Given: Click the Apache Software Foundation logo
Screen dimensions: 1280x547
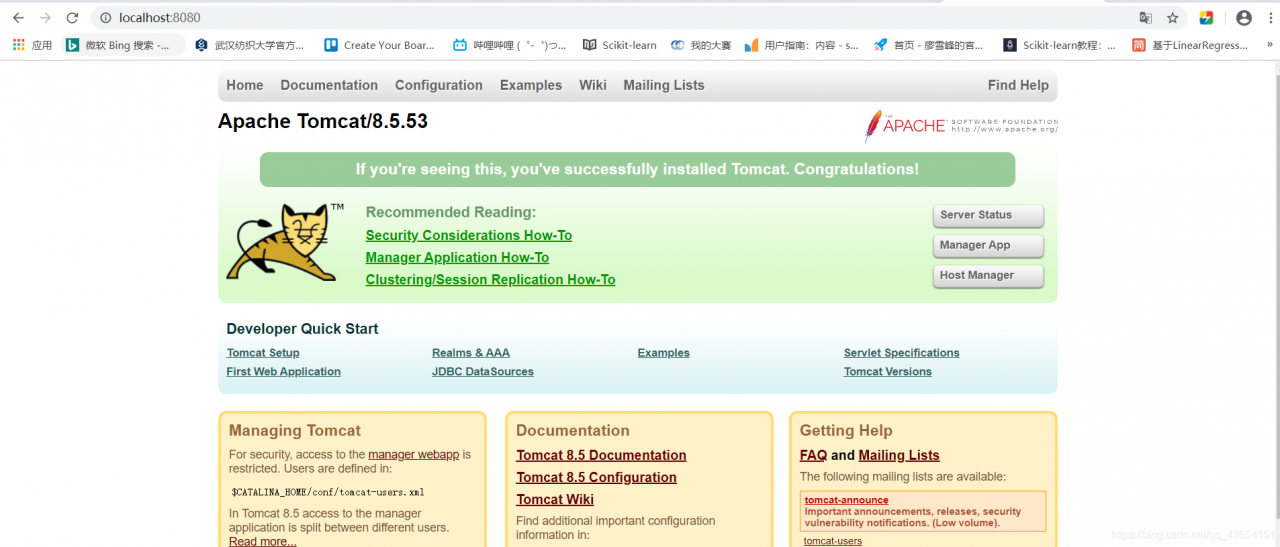Looking at the screenshot, I should pyautogui.click(x=961, y=126).
